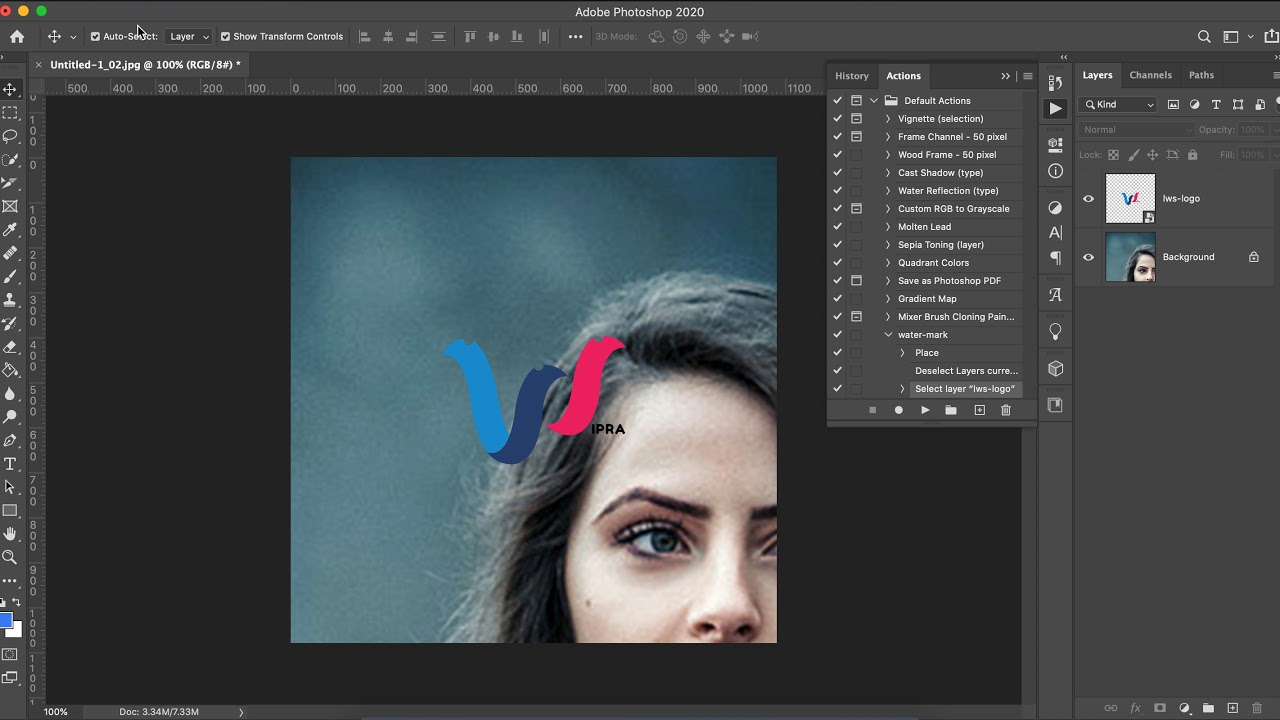
Task: Create a new action
Action: click(x=979, y=410)
